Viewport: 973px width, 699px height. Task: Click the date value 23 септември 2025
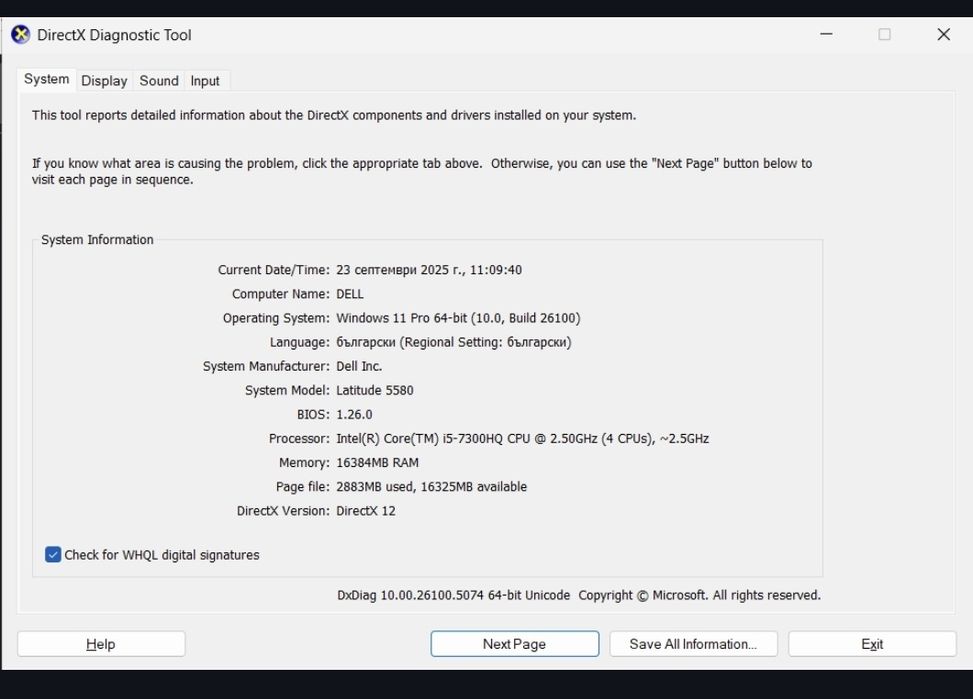tap(400, 270)
